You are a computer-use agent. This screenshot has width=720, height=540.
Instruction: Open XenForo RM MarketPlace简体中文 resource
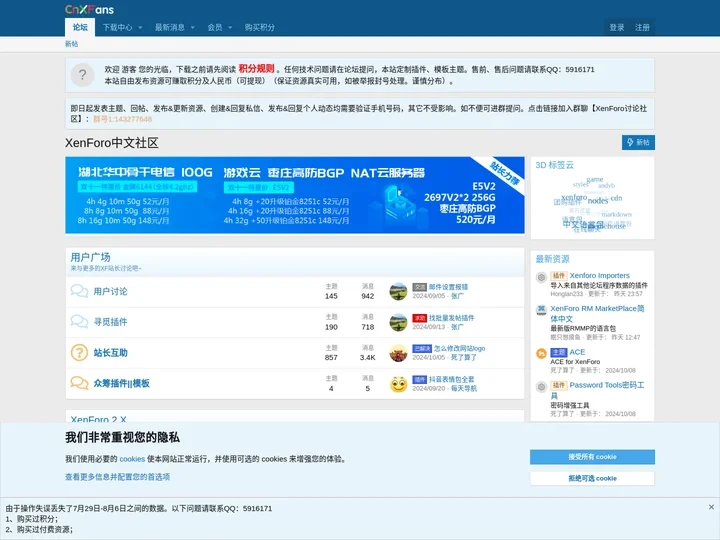point(597,314)
